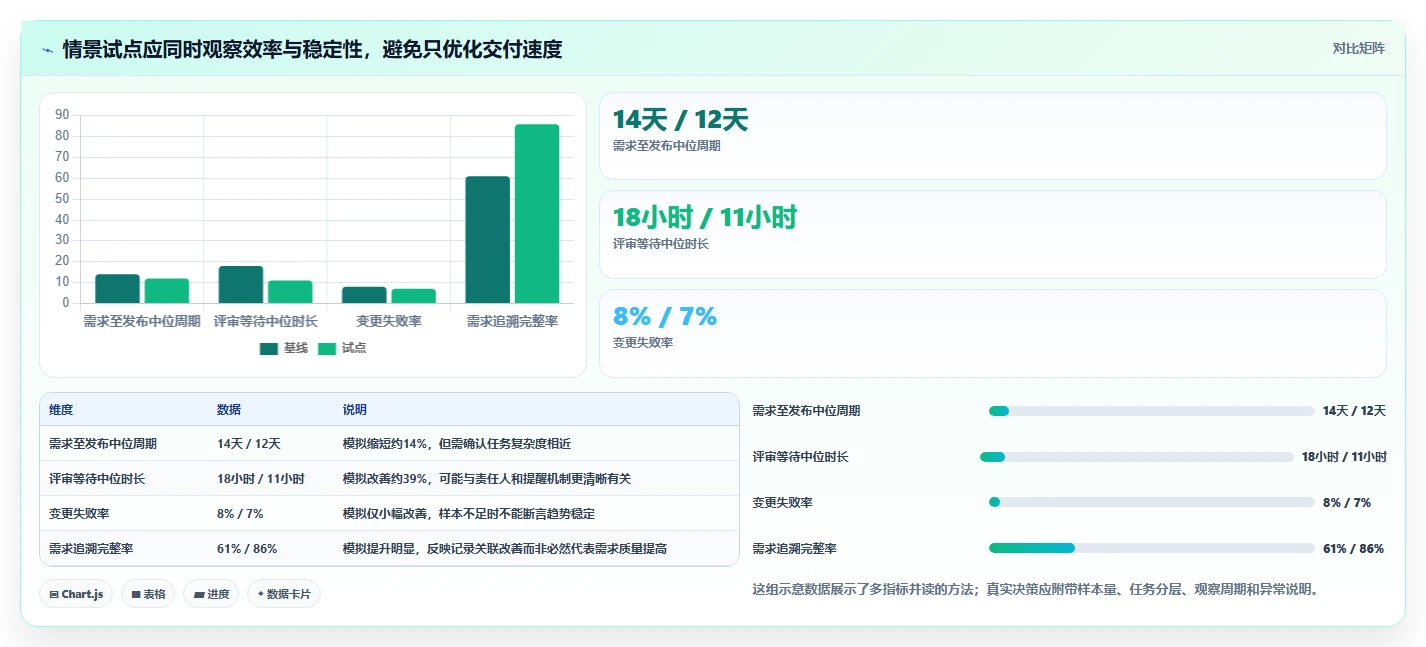1426x647 pixels.
Task: Click the 61% / 86% progress value label
Action: click(x=1353, y=549)
